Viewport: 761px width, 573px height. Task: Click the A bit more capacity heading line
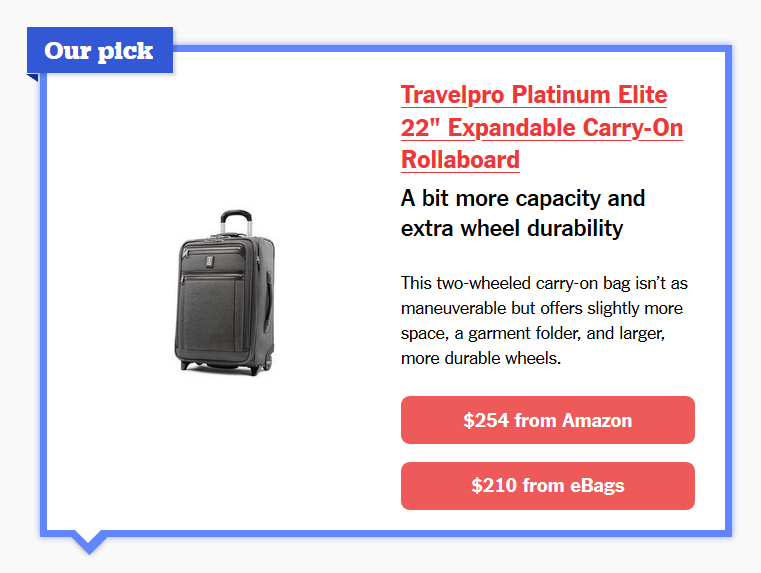pyautogui.click(x=523, y=198)
